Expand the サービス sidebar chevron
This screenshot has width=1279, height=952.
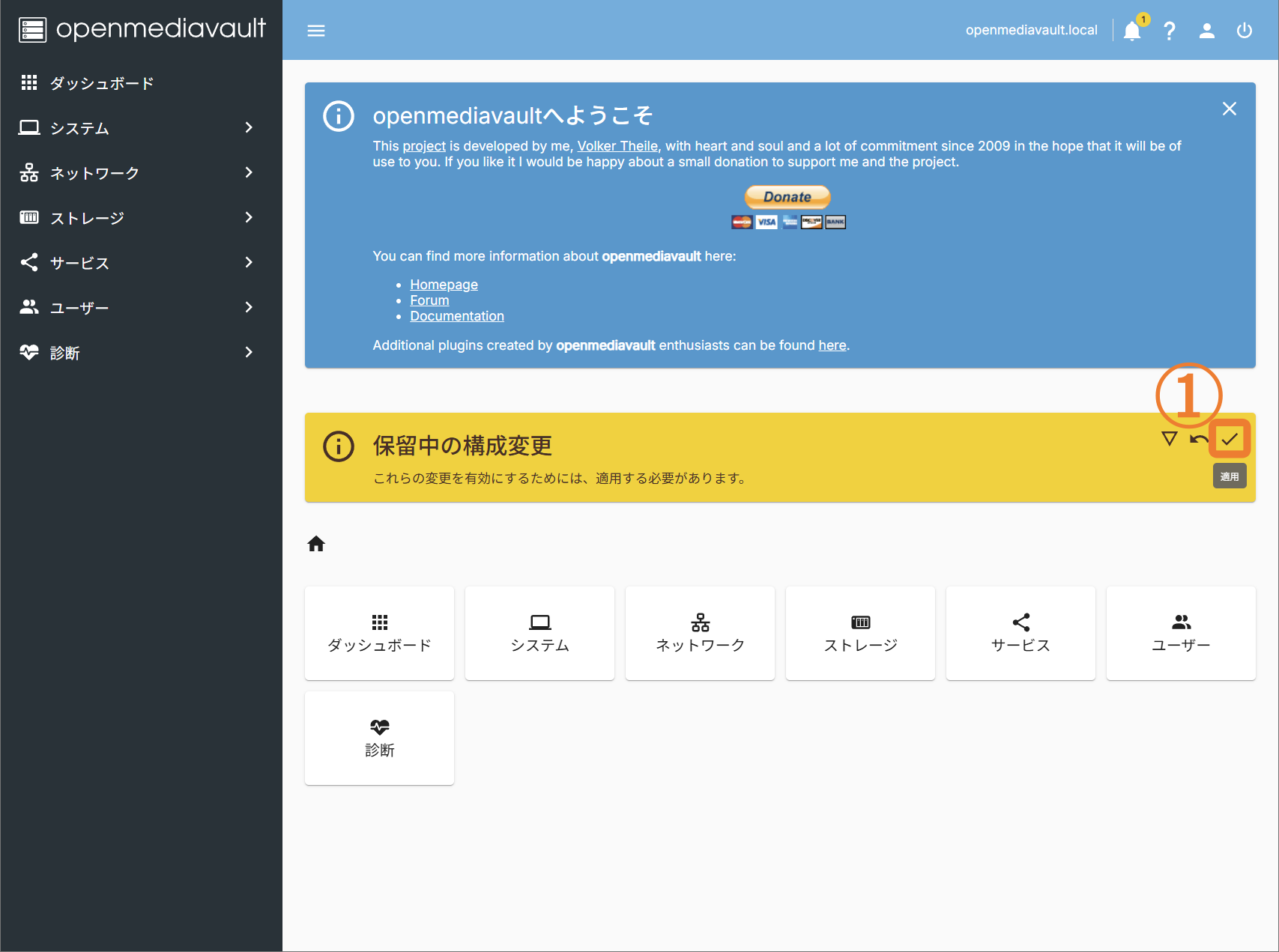tap(249, 263)
